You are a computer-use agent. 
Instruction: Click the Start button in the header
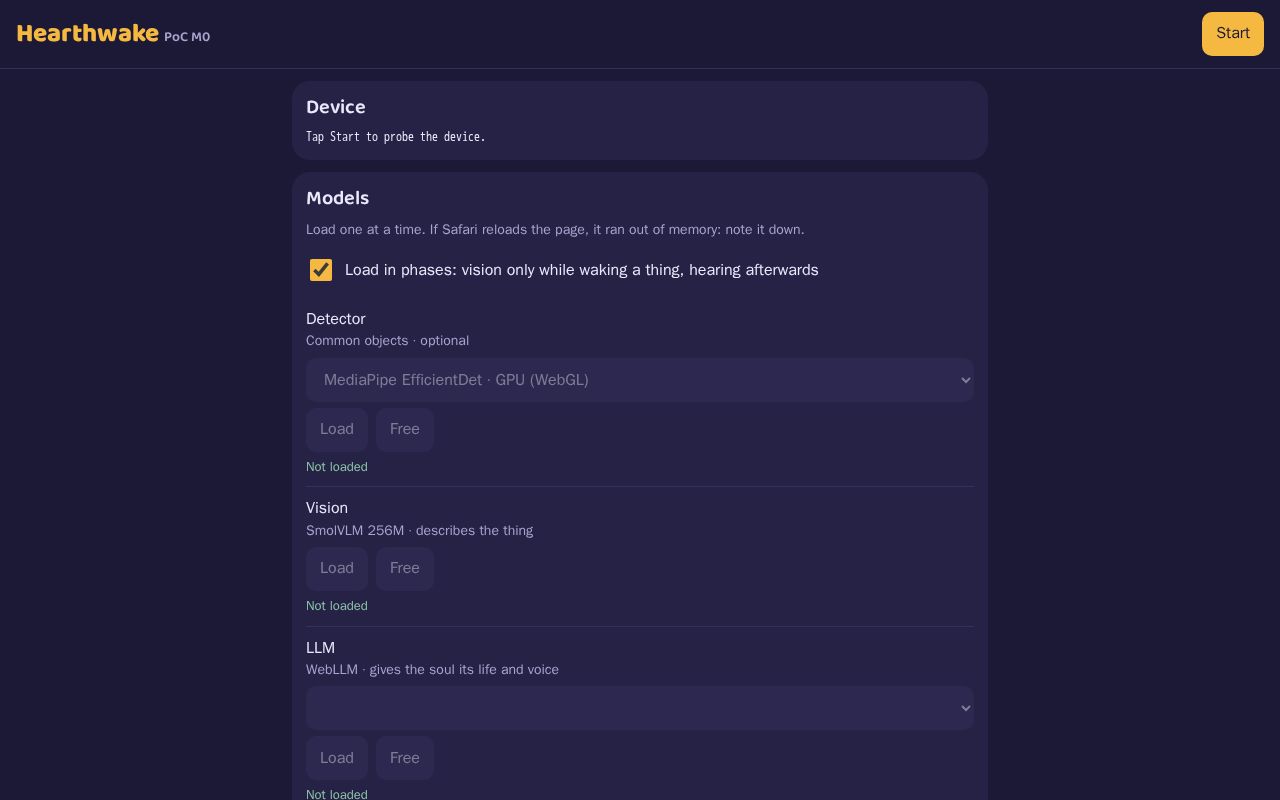tap(1232, 34)
